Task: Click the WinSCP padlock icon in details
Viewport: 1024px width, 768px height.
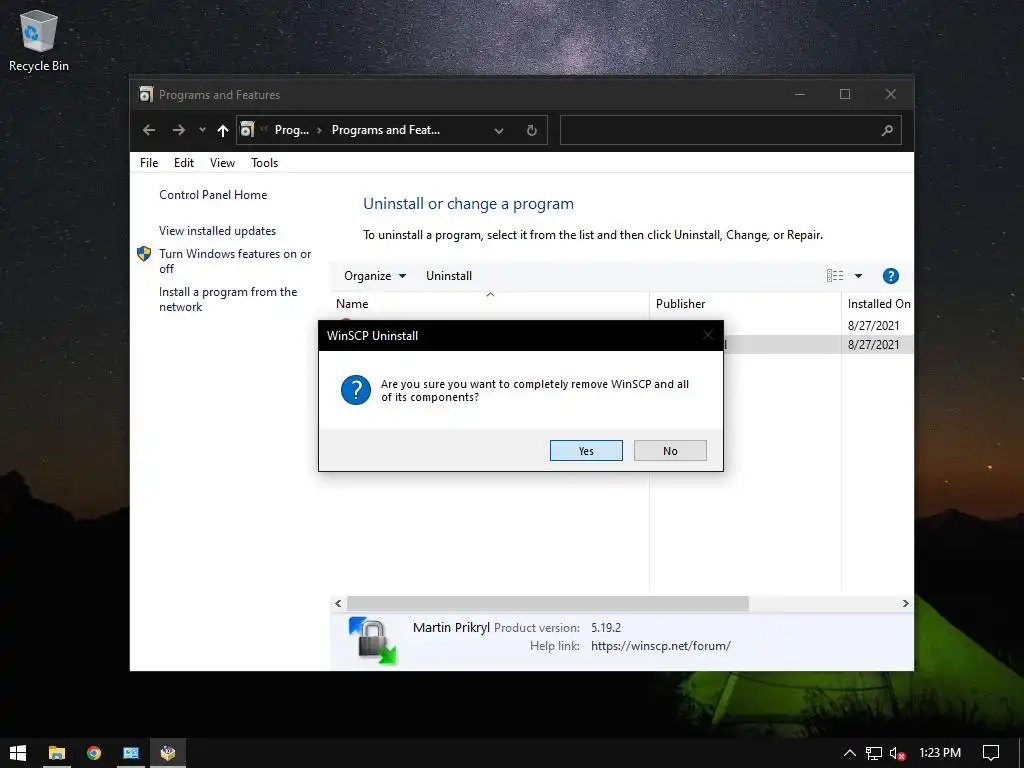Action: (x=373, y=640)
